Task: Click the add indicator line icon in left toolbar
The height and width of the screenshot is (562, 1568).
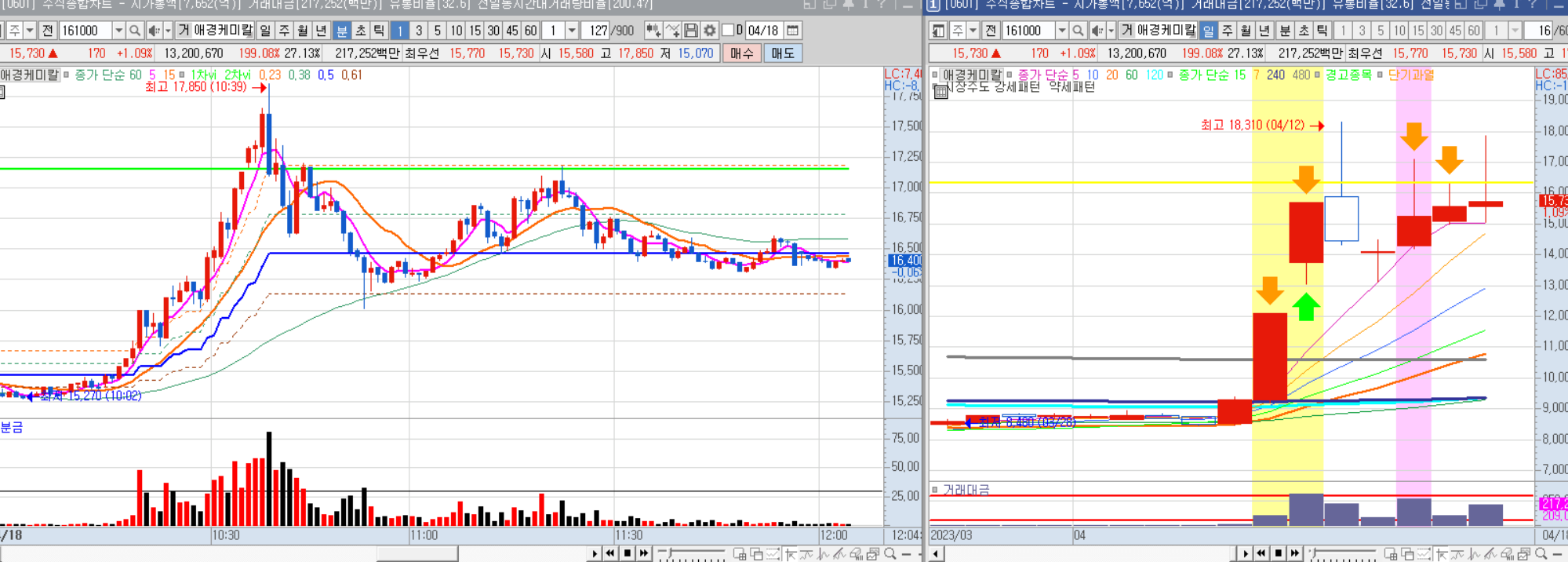Action: tap(672, 31)
